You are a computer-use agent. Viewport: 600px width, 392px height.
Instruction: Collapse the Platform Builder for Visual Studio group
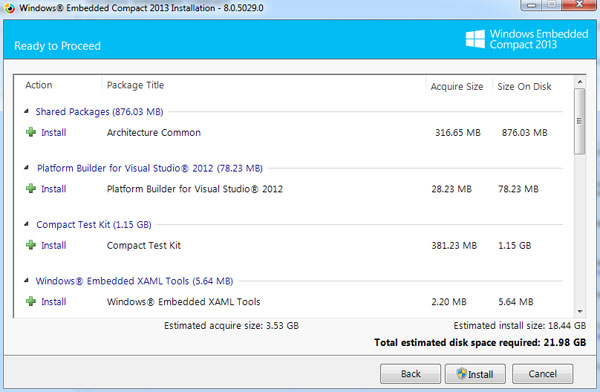click(x=26, y=168)
